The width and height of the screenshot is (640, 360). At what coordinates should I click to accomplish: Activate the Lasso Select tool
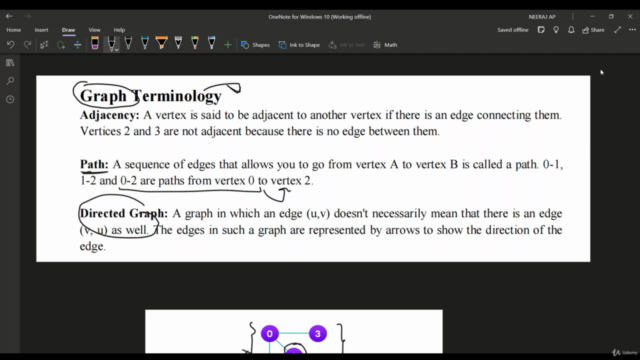tap(61, 45)
